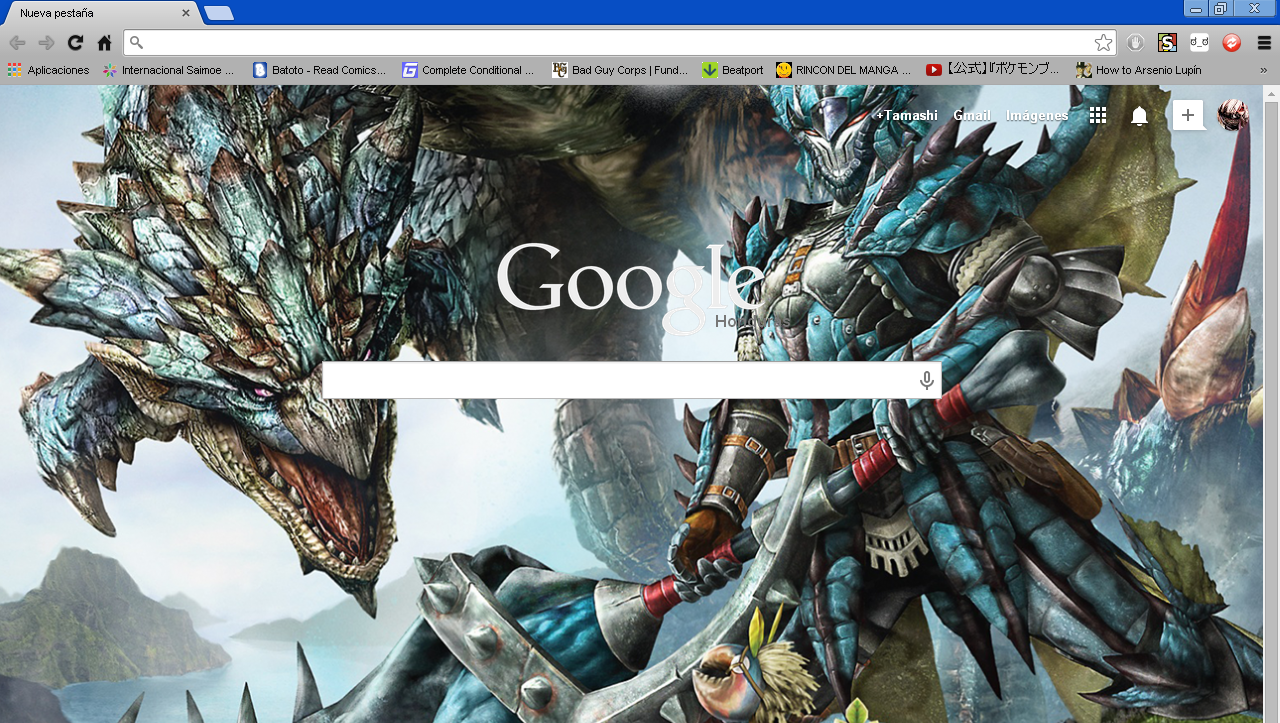Image resolution: width=1280 pixels, height=723 pixels.
Task: Restore down the Chrome window
Action: 1220,9
